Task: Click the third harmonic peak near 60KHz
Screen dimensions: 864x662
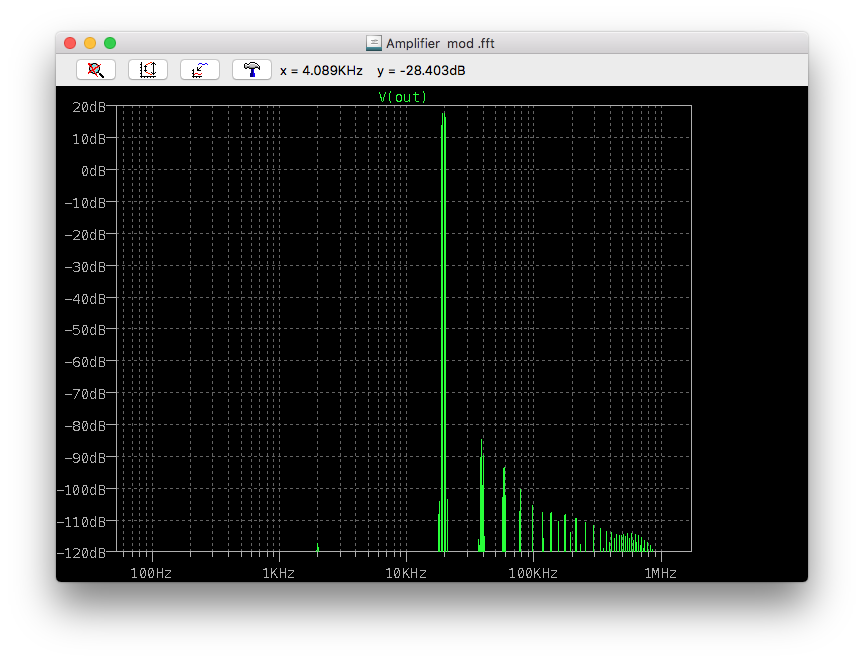Action: pyautogui.click(x=504, y=509)
